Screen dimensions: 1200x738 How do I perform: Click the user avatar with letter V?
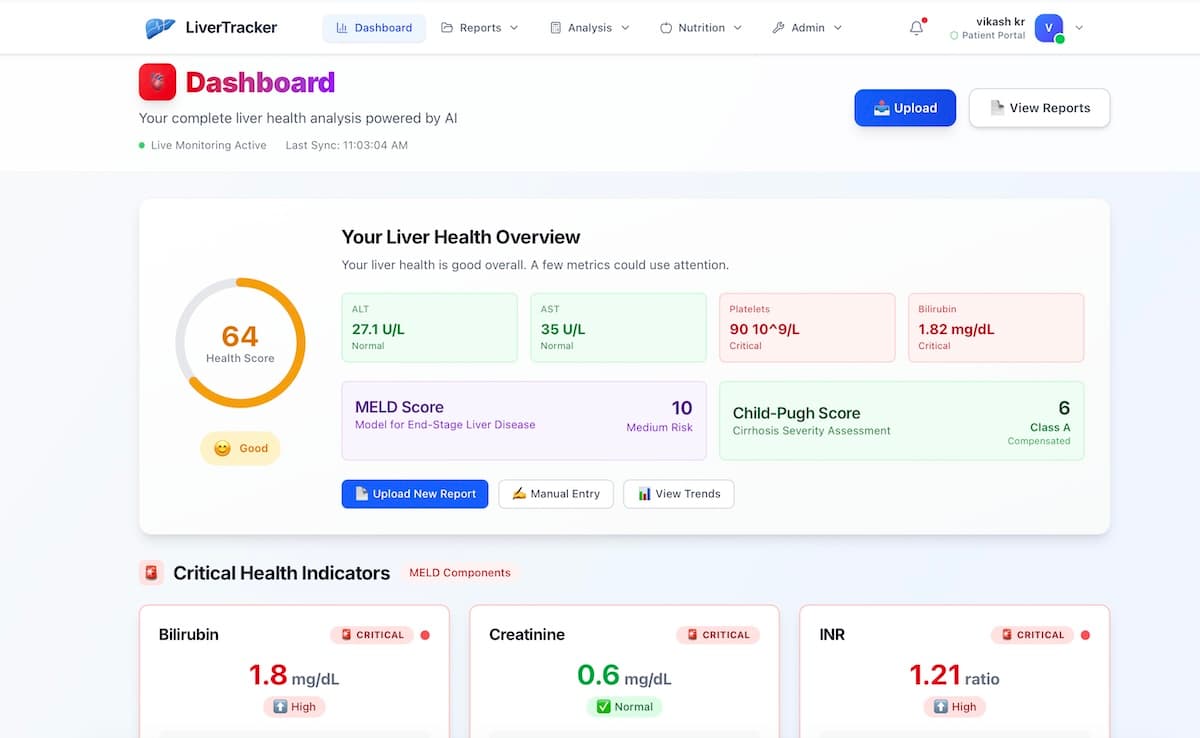(x=1048, y=27)
